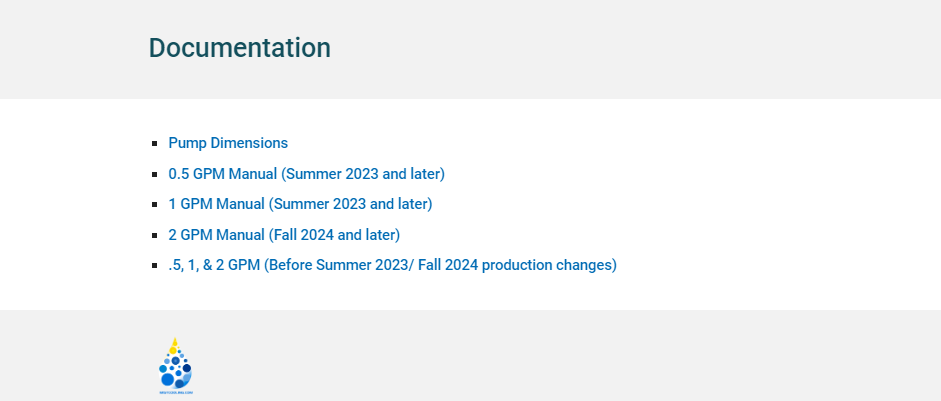The height and width of the screenshot is (401, 941).
Task: Click "production changes)" at the end of last link
Action: (549, 265)
